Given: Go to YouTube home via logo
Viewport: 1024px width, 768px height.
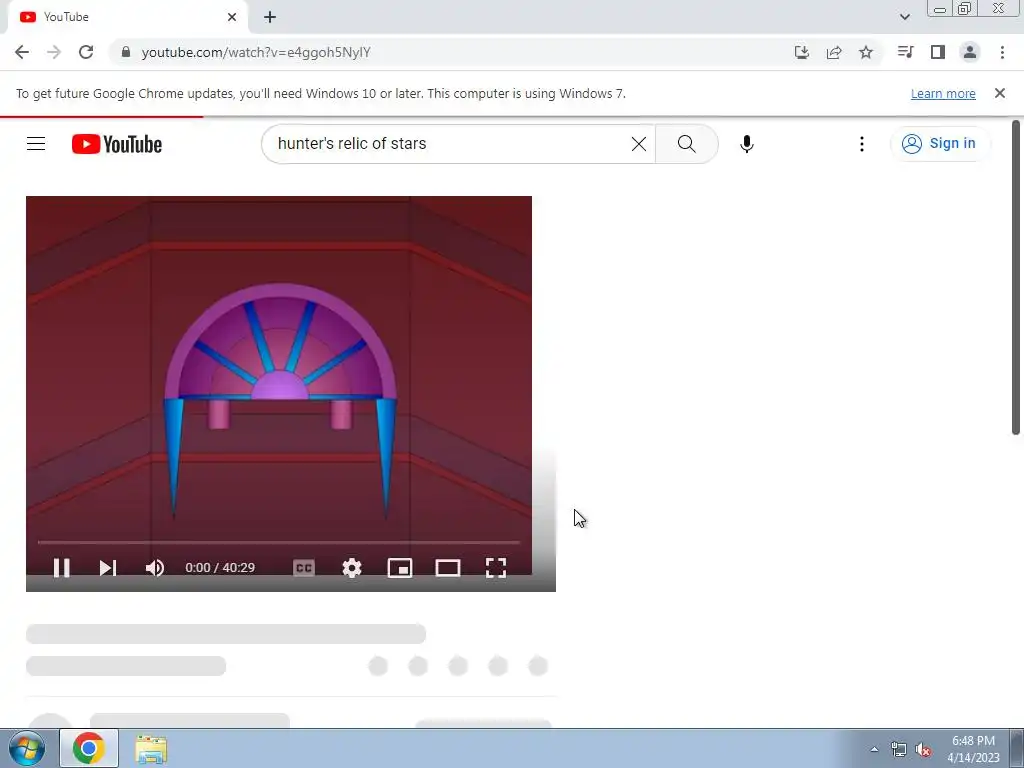Looking at the screenshot, I should coord(117,144).
